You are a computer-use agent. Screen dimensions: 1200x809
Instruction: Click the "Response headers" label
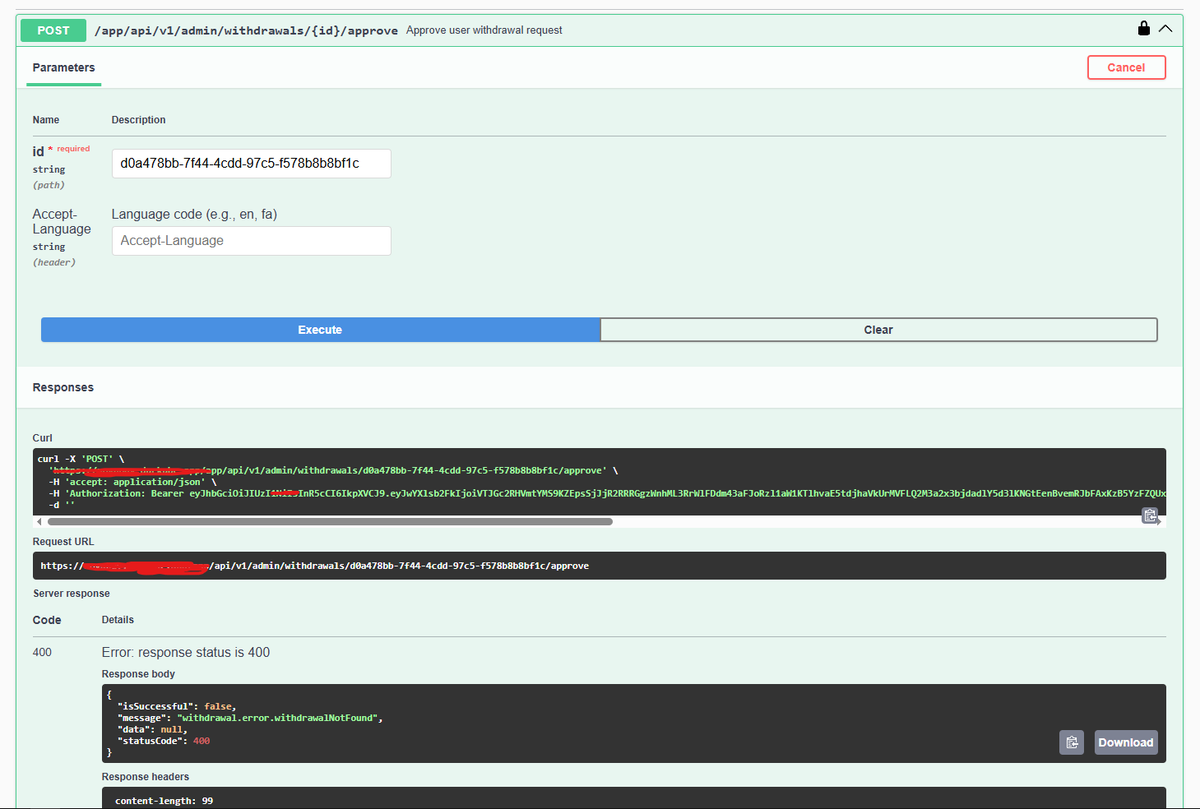coord(145,776)
